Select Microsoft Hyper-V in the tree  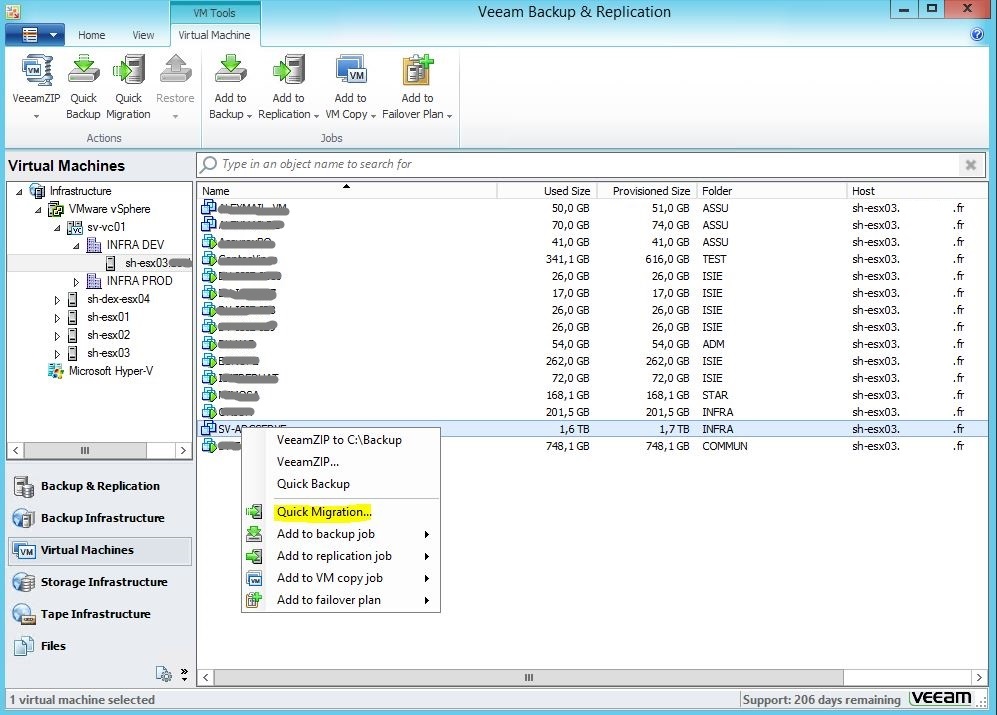111,371
